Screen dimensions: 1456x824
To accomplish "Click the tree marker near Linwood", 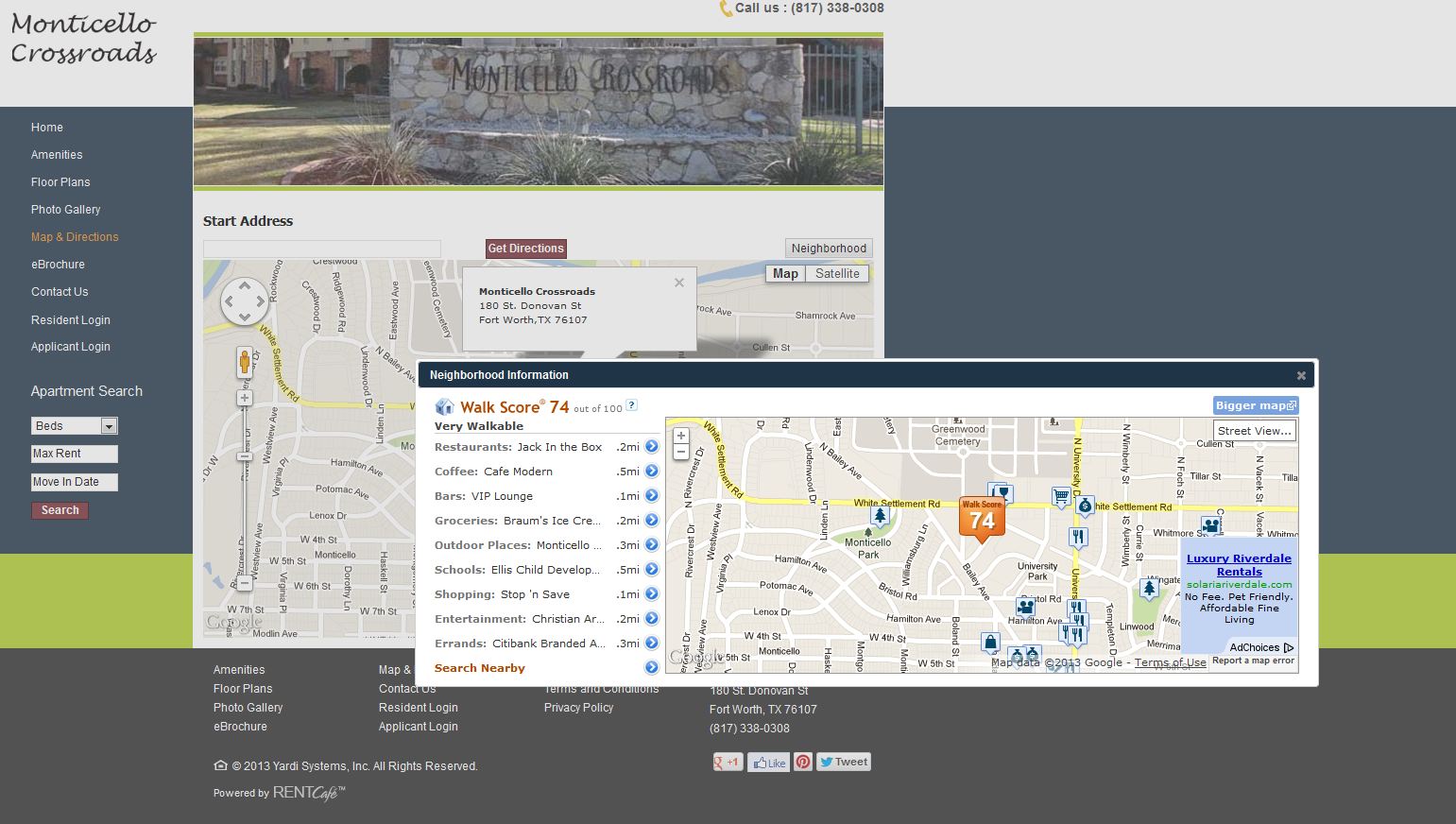I will 1149,590.
